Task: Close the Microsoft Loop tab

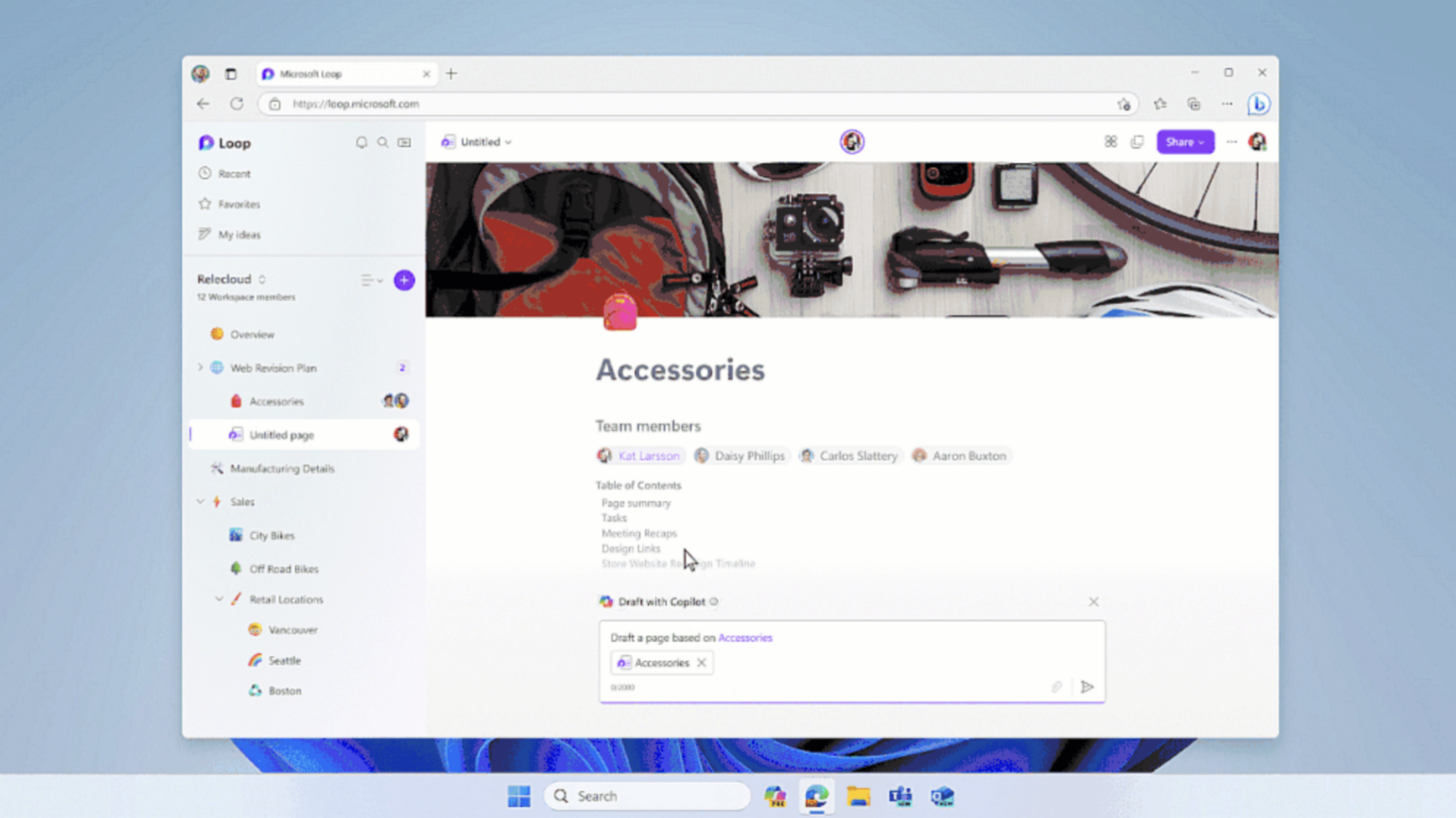Action: point(427,74)
